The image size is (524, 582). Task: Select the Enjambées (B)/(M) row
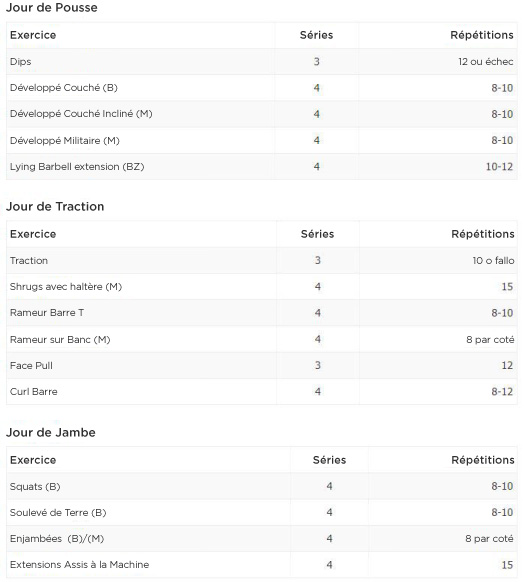(262, 539)
